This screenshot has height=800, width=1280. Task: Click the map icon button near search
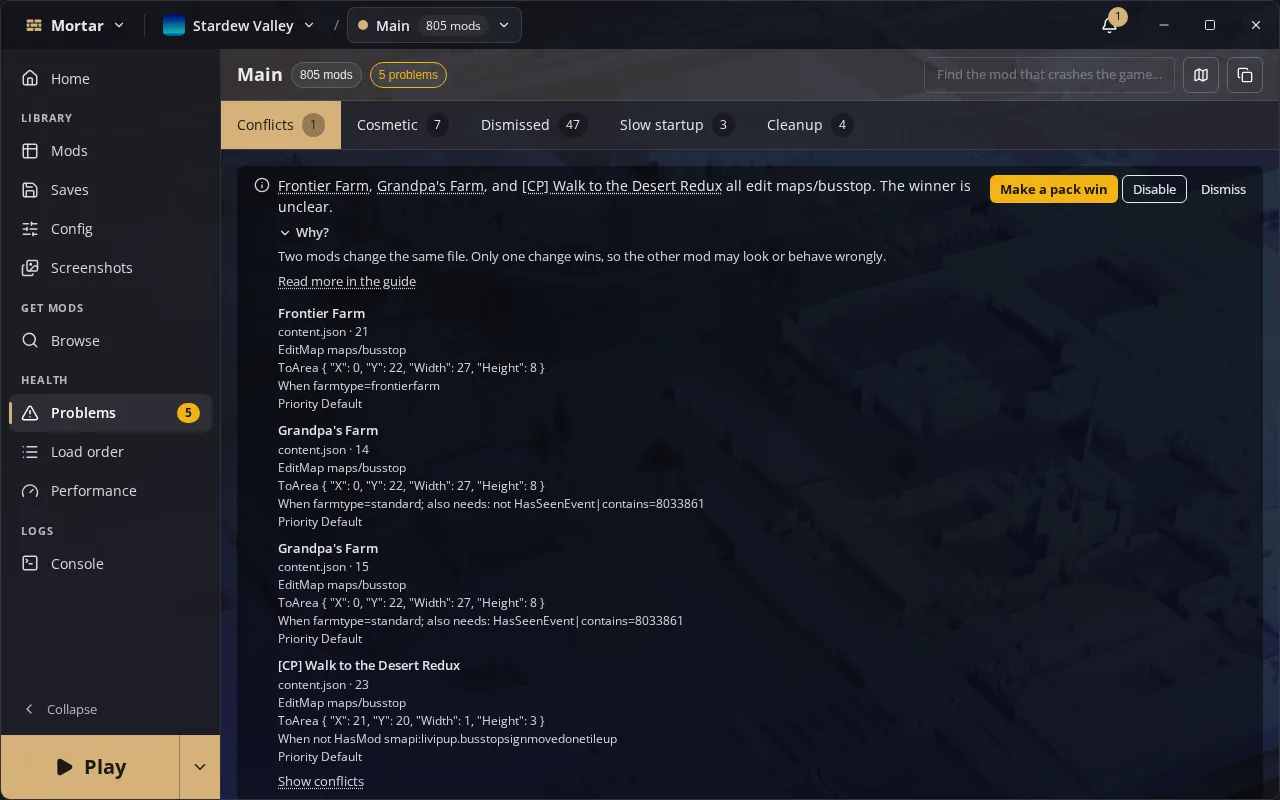pyautogui.click(x=1201, y=75)
